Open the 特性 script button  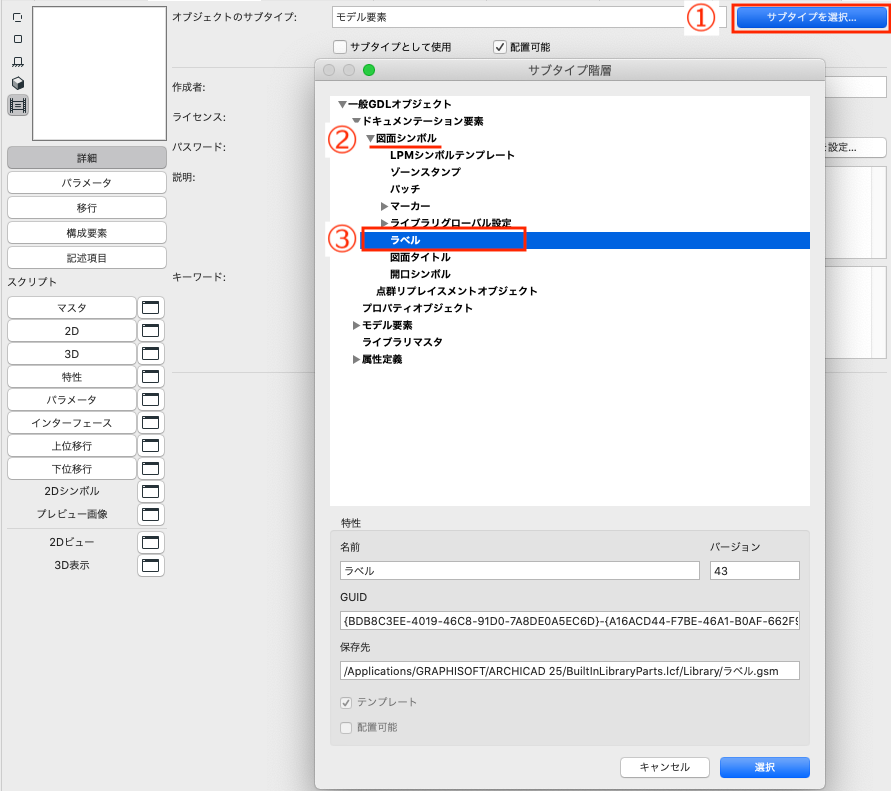[72, 377]
